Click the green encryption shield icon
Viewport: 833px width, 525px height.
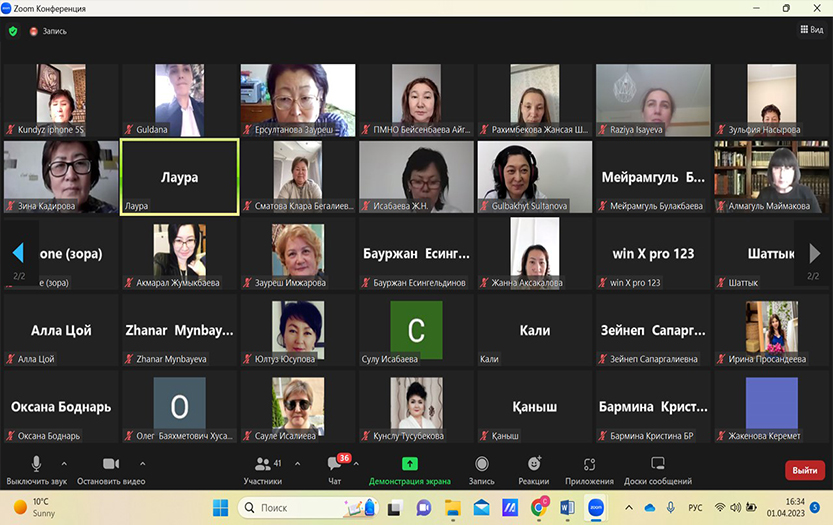tap(13, 31)
